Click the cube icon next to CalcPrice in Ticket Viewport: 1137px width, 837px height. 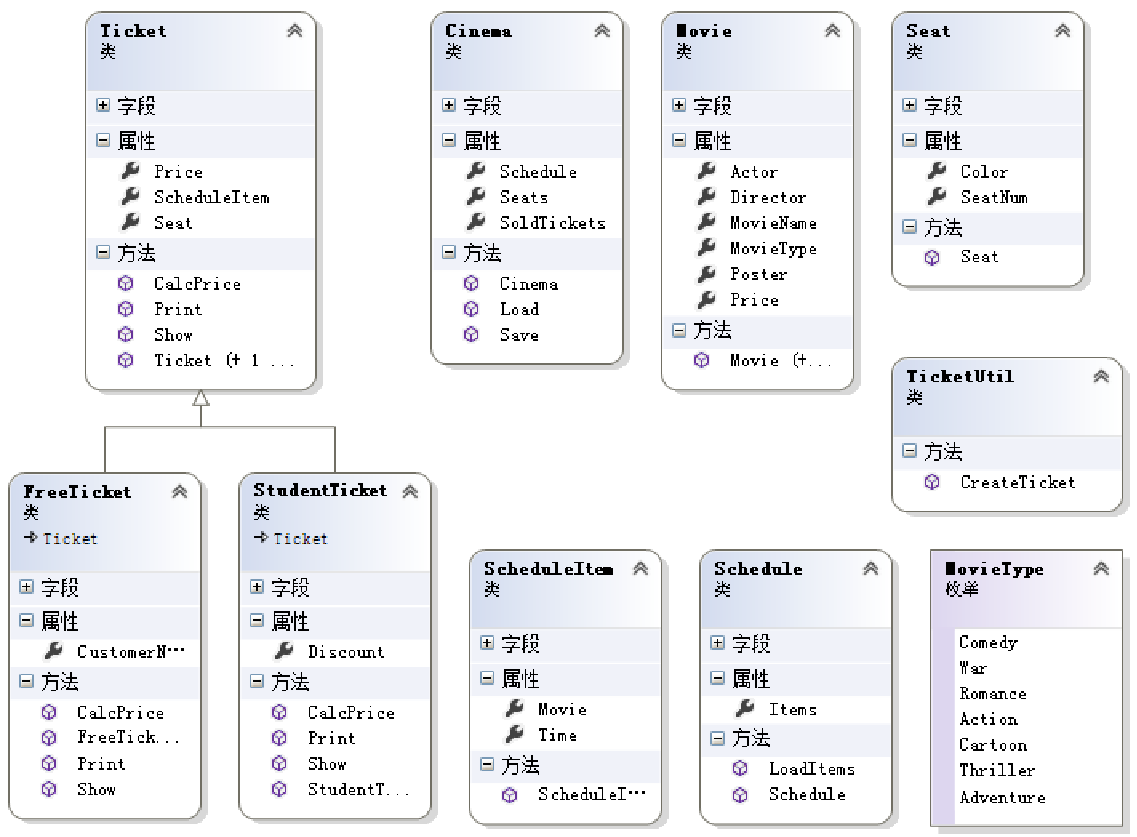tap(126, 284)
